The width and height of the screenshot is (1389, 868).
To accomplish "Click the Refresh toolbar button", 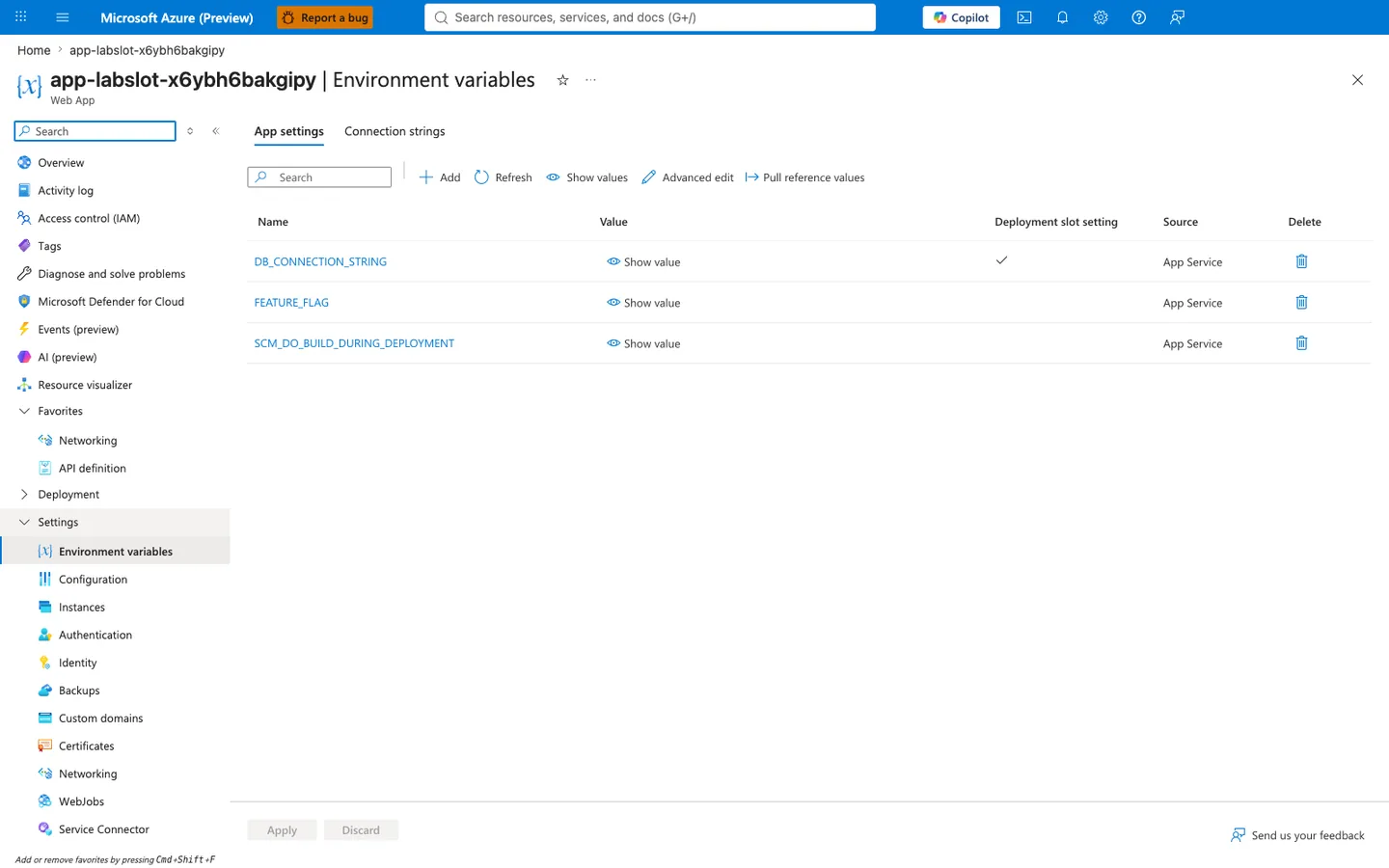I will pyautogui.click(x=503, y=177).
